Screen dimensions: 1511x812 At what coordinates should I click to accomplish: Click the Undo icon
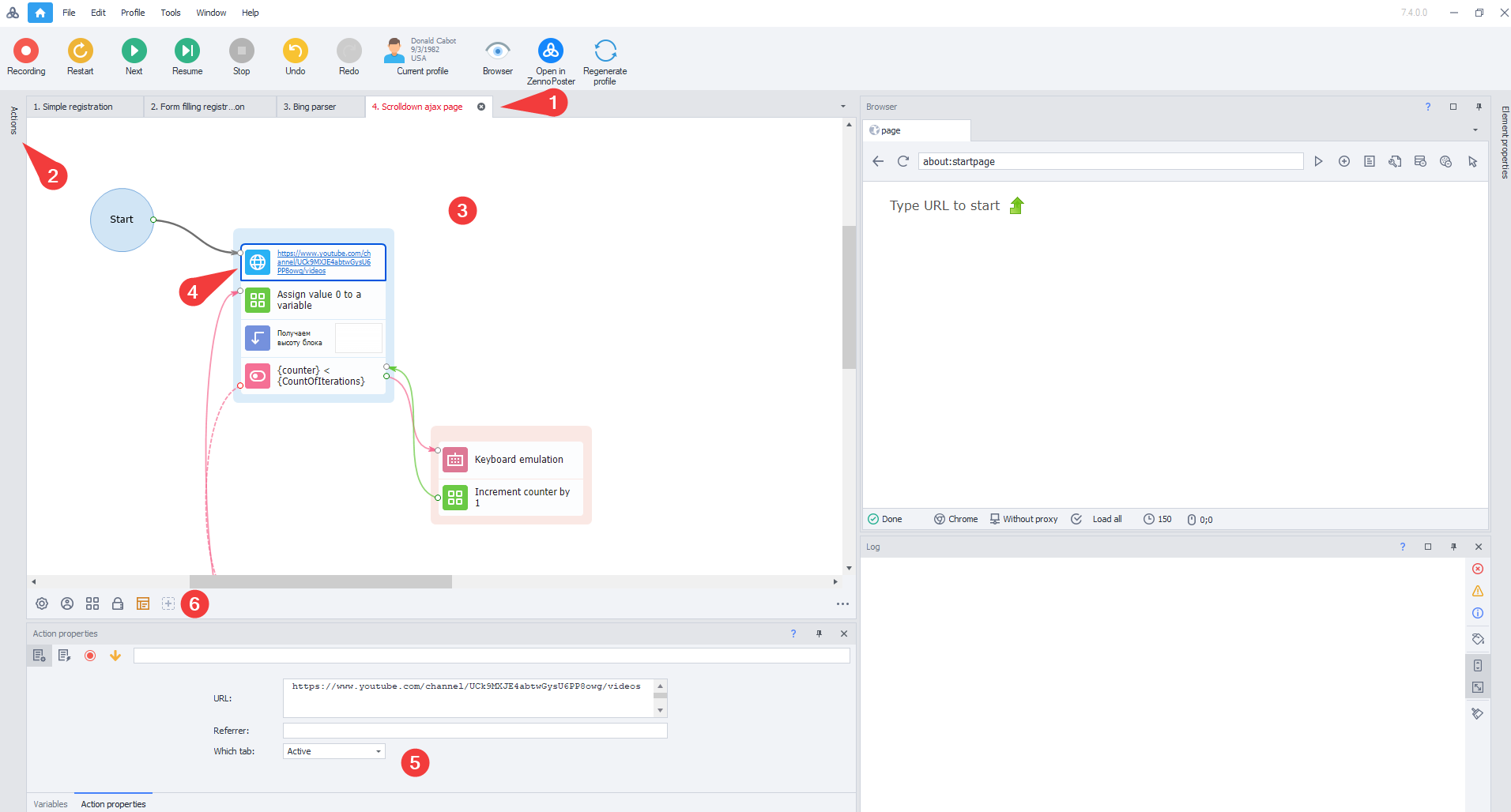[295, 51]
